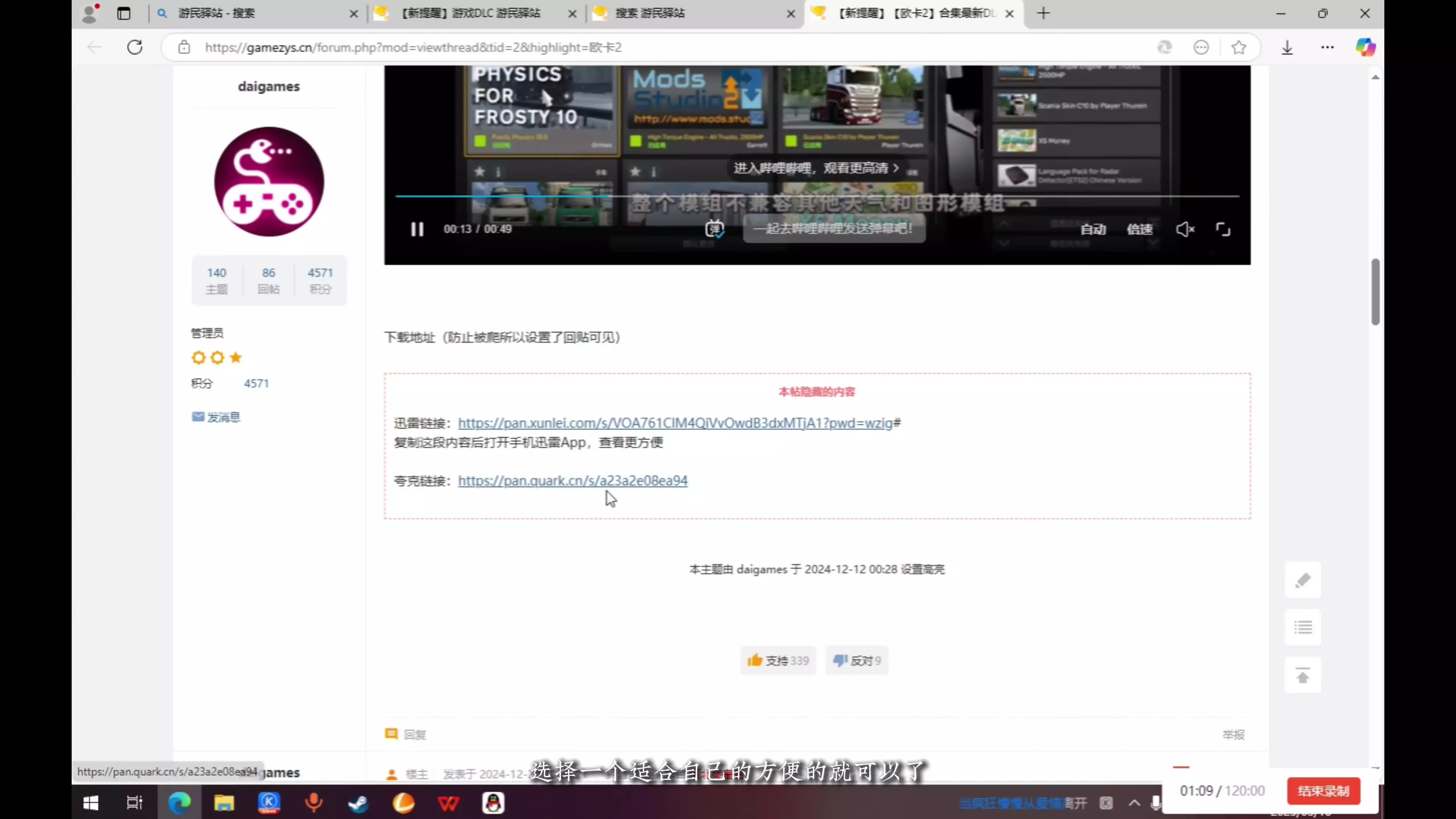Click the list floating sidebar icon

(x=1303, y=628)
